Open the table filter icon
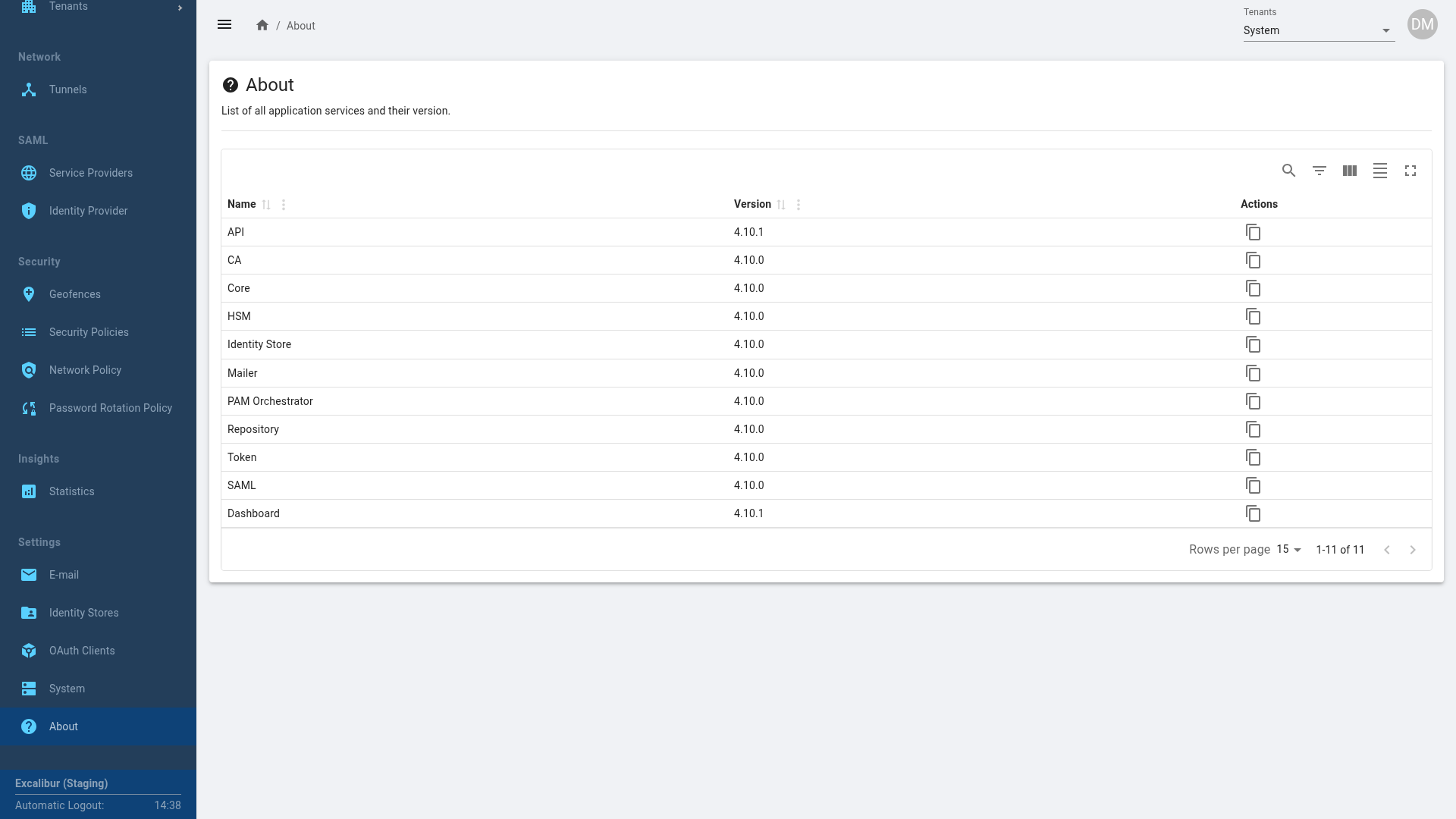Viewport: 1456px width, 819px height. click(1319, 171)
